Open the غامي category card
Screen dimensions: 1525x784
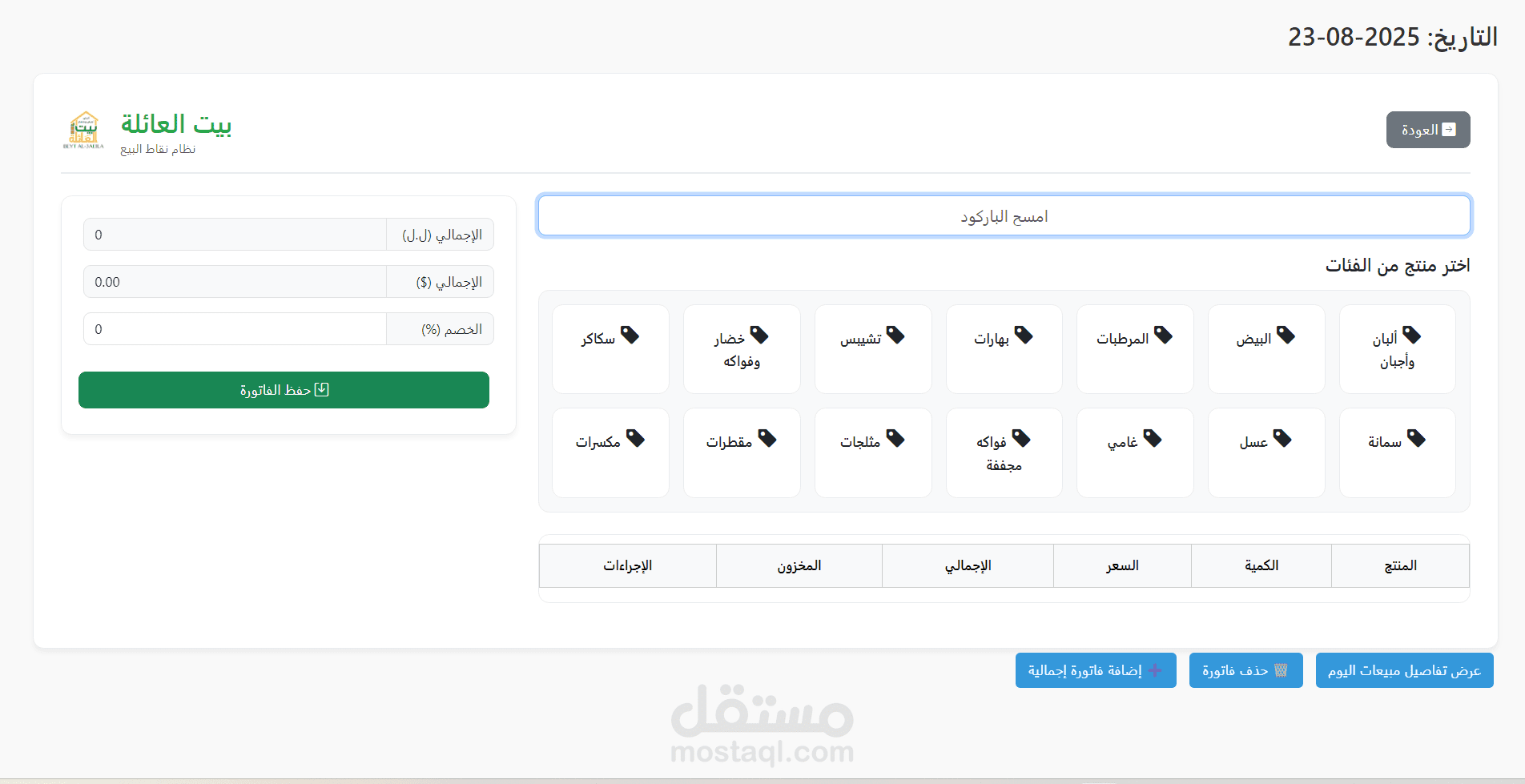coord(1135,452)
